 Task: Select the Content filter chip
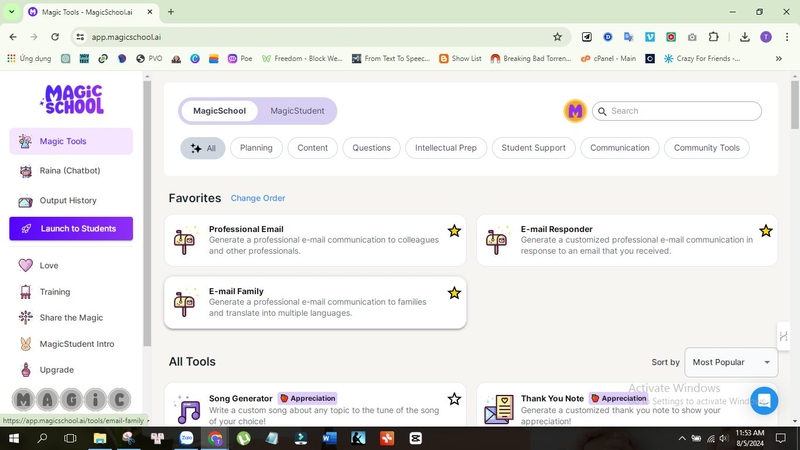coord(312,148)
